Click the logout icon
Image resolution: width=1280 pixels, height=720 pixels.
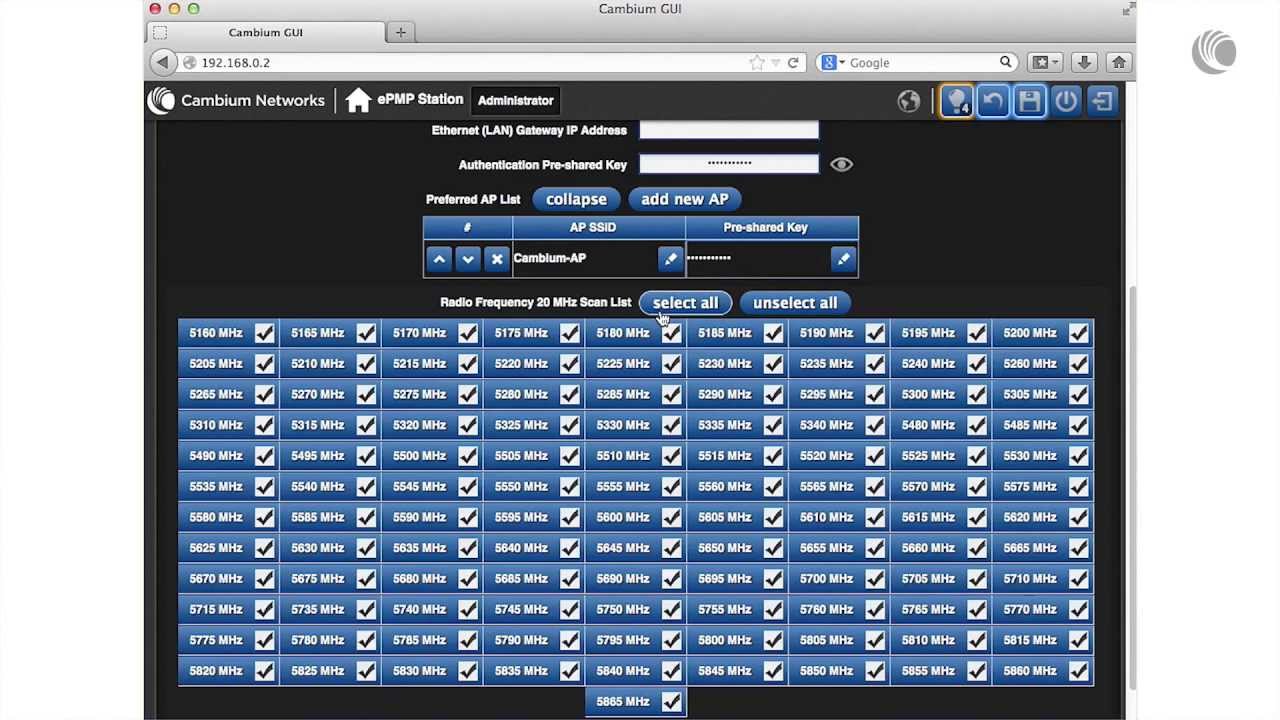pos(1101,101)
